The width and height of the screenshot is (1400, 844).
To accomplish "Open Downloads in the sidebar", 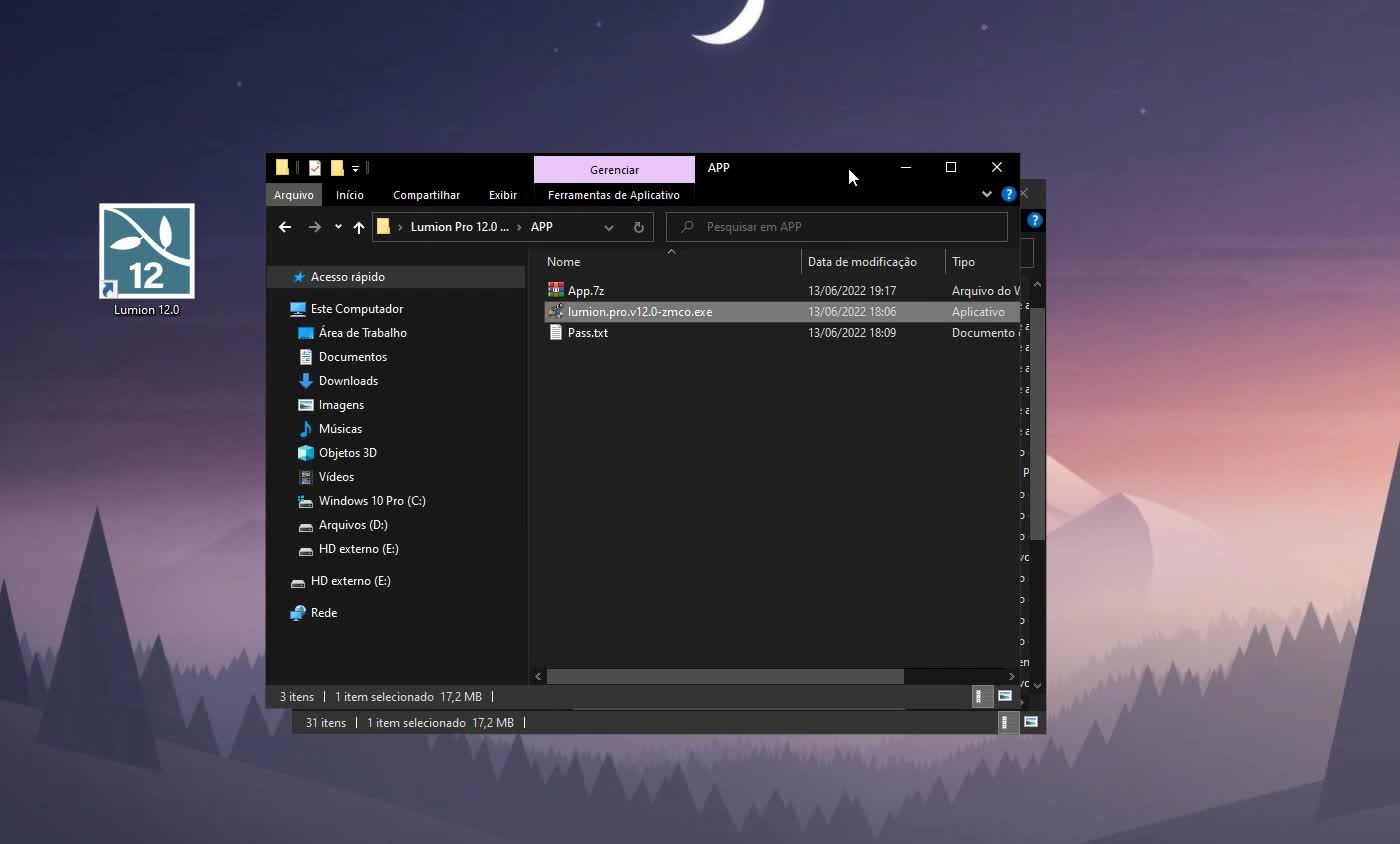I will click(x=348, y=381).
